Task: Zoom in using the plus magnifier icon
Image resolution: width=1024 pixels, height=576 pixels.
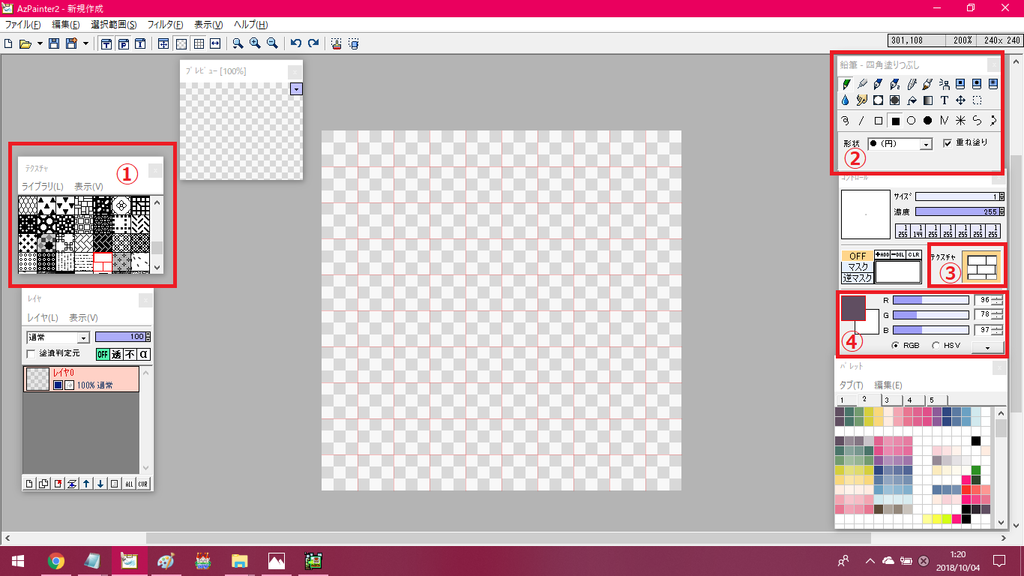Action: [255, 44]
